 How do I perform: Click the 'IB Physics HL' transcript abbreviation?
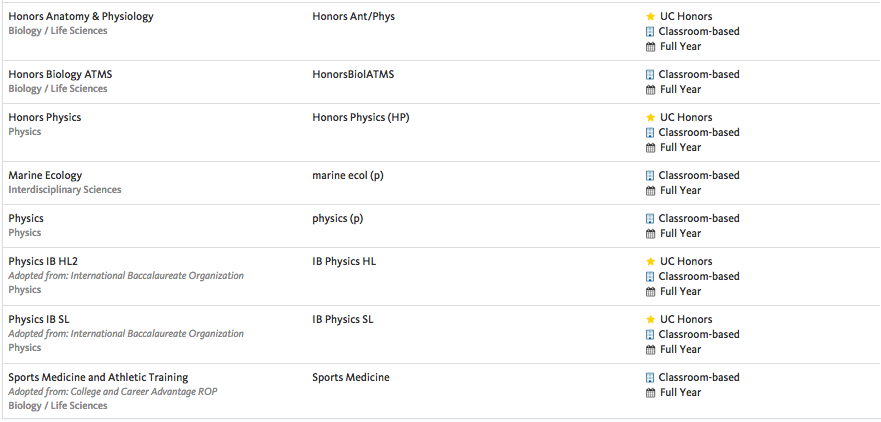(x=344, y=262)
